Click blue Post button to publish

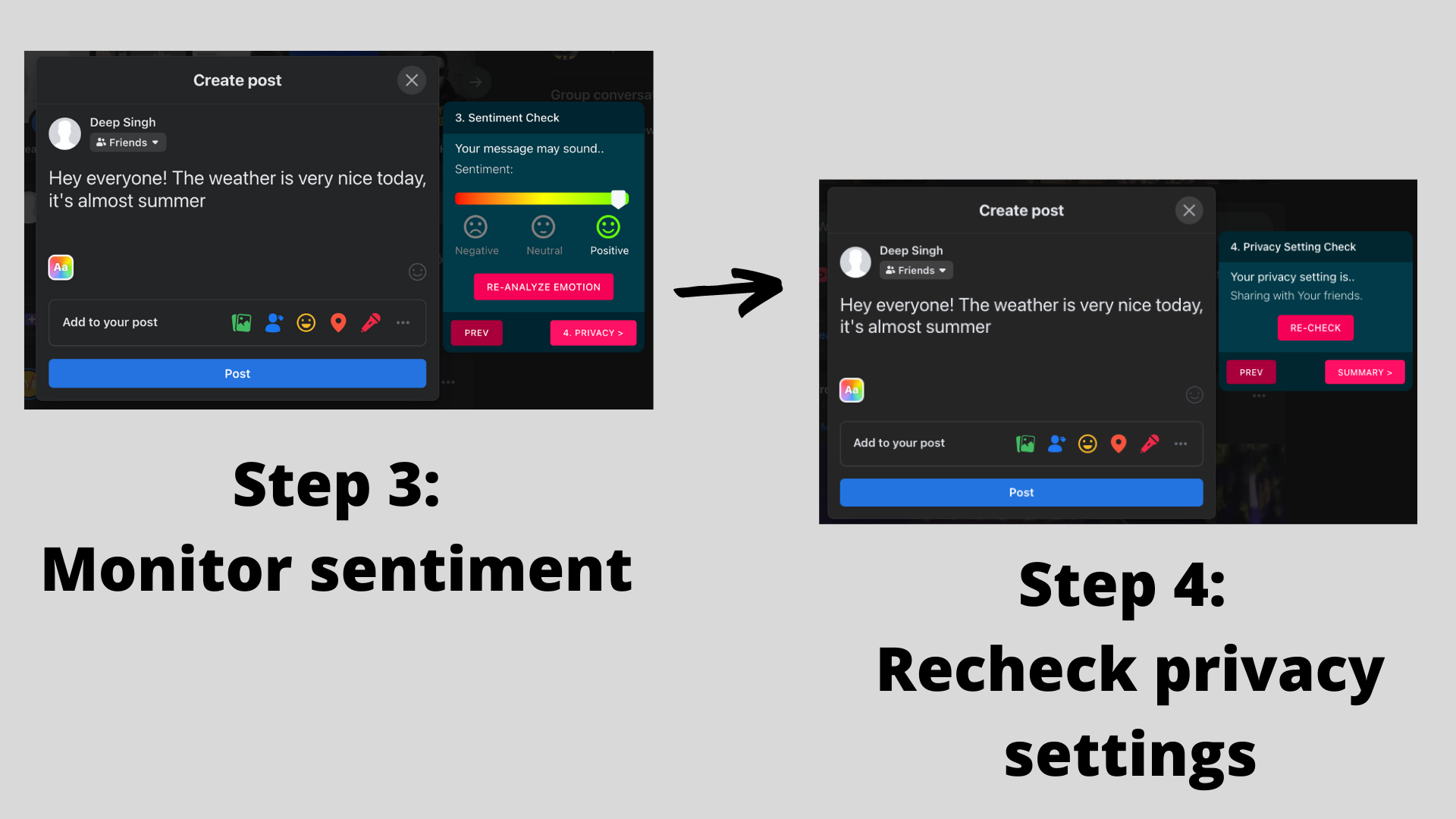coord(1021,491)
